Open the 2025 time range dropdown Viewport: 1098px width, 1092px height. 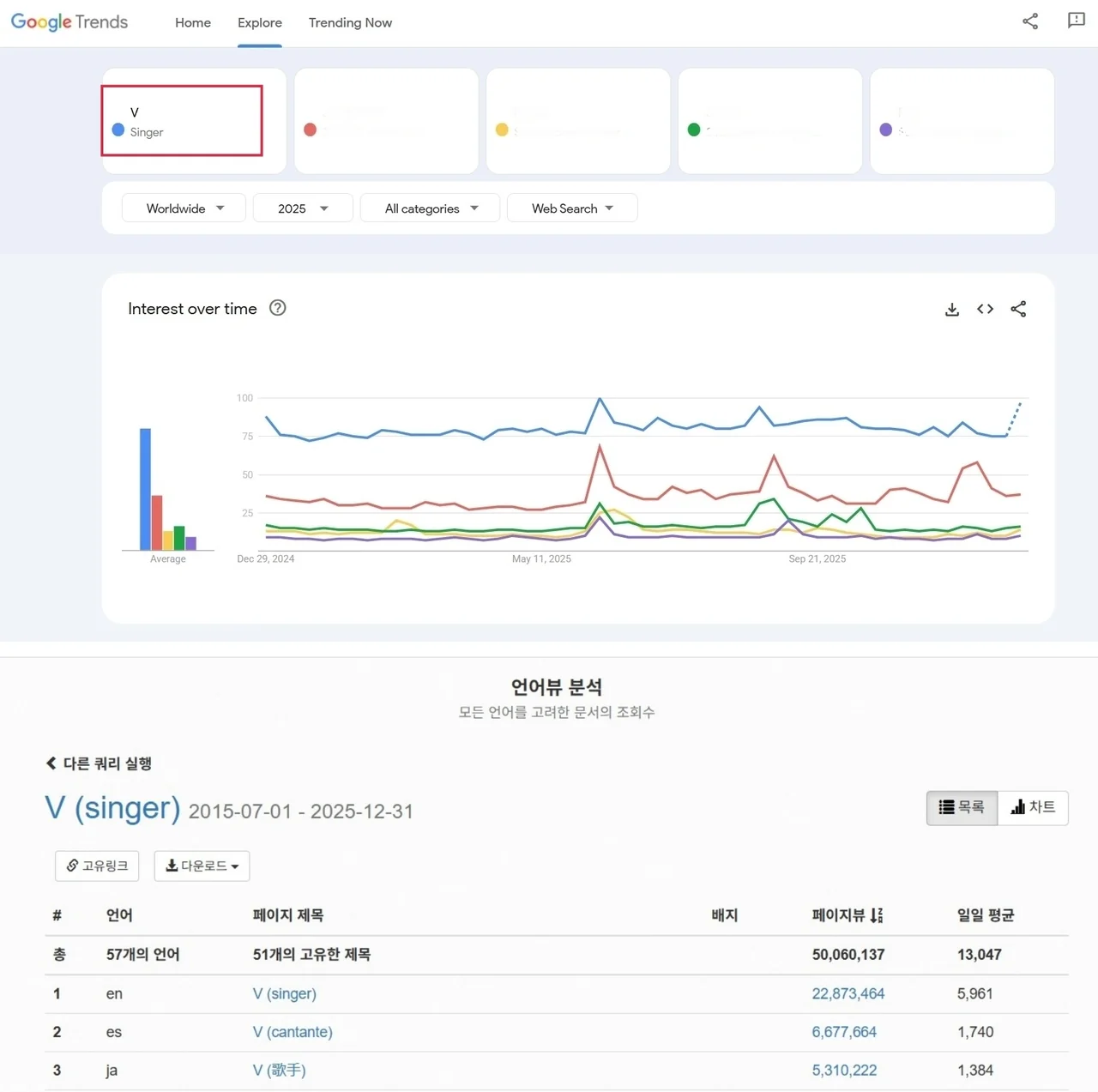303,208
